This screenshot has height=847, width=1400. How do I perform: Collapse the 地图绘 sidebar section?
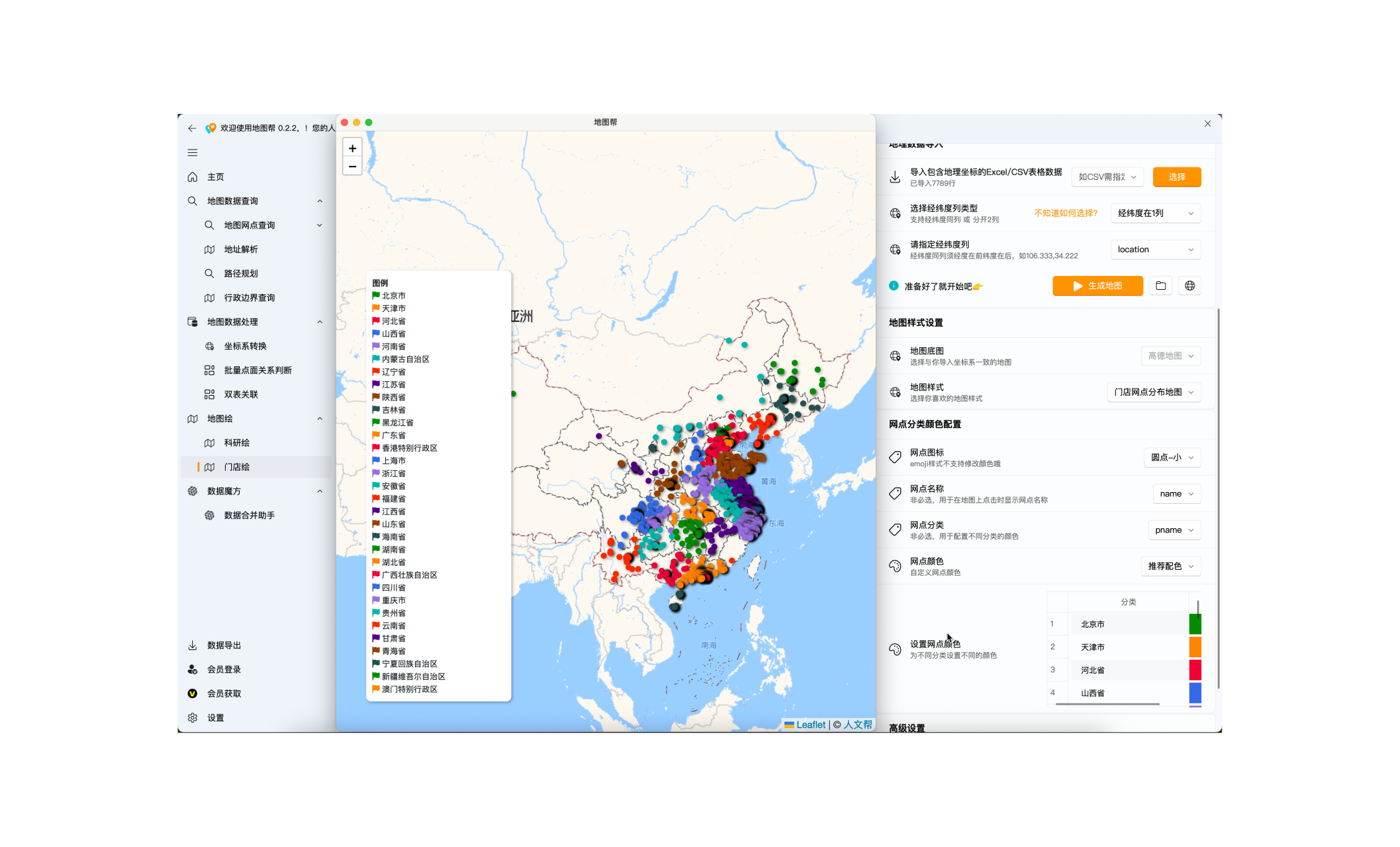pos(319,419)
